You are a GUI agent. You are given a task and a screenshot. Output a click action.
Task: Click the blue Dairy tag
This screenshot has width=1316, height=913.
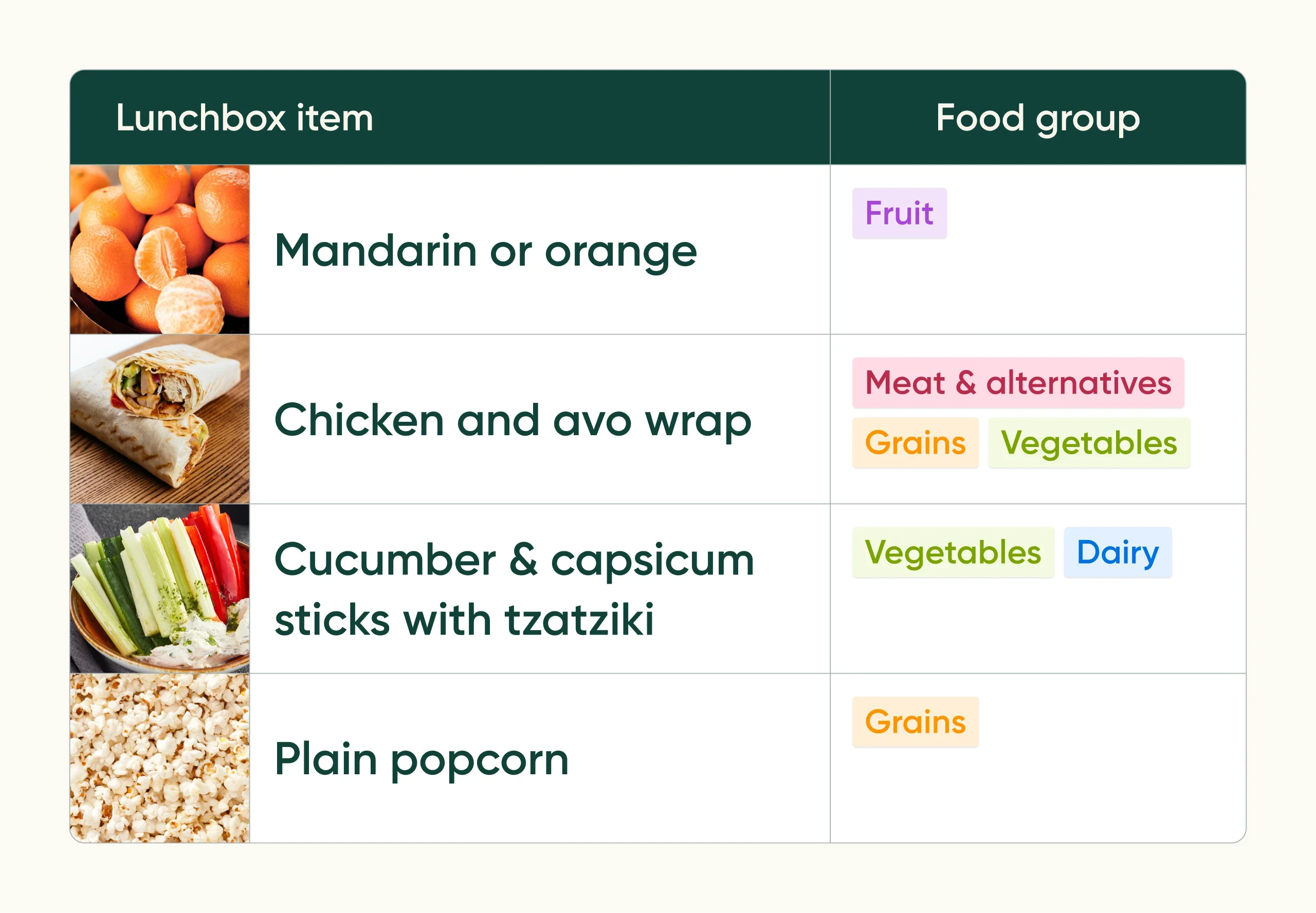click(x=1117, y=553)
